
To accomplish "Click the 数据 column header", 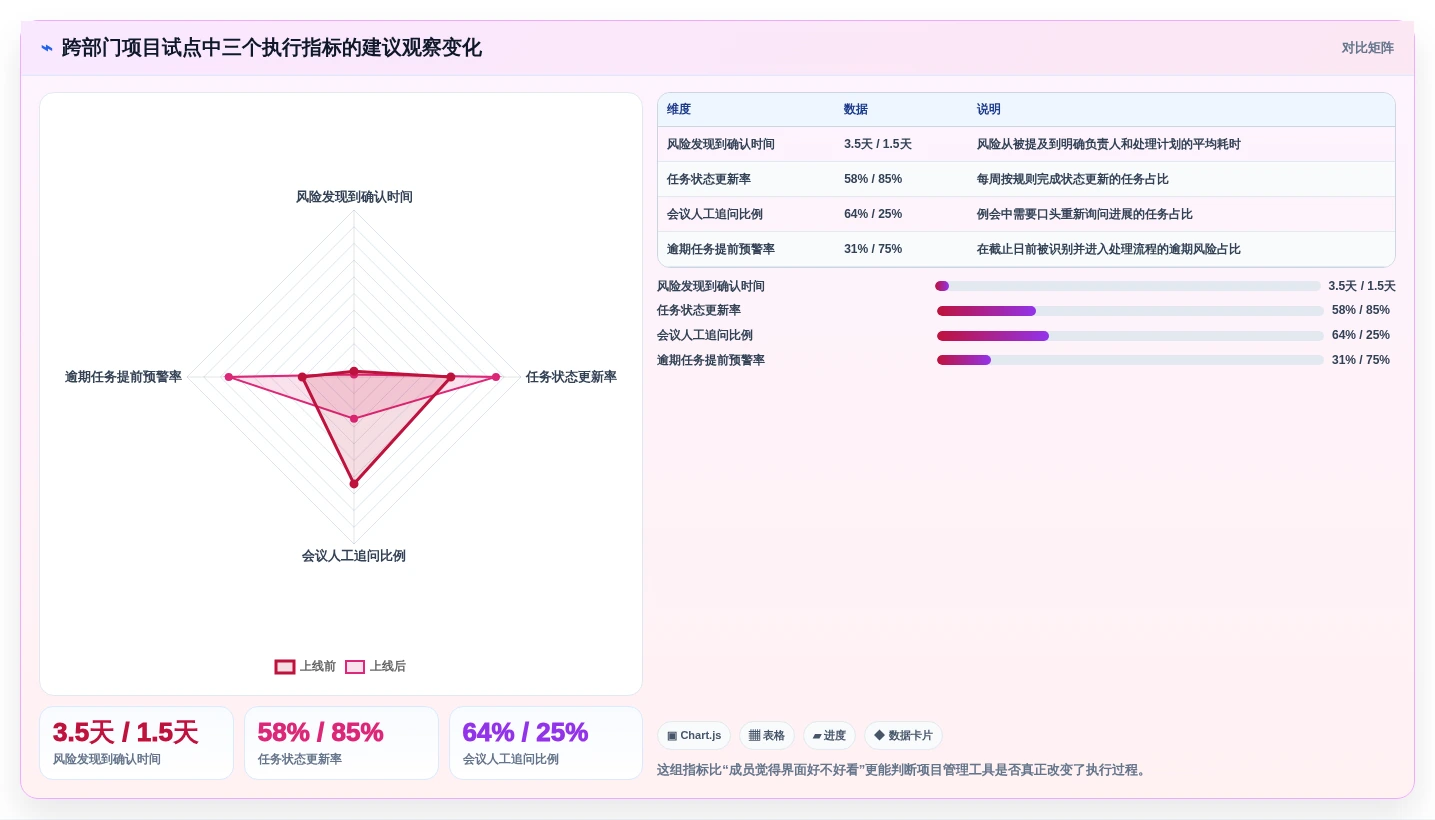I will 856,110.
